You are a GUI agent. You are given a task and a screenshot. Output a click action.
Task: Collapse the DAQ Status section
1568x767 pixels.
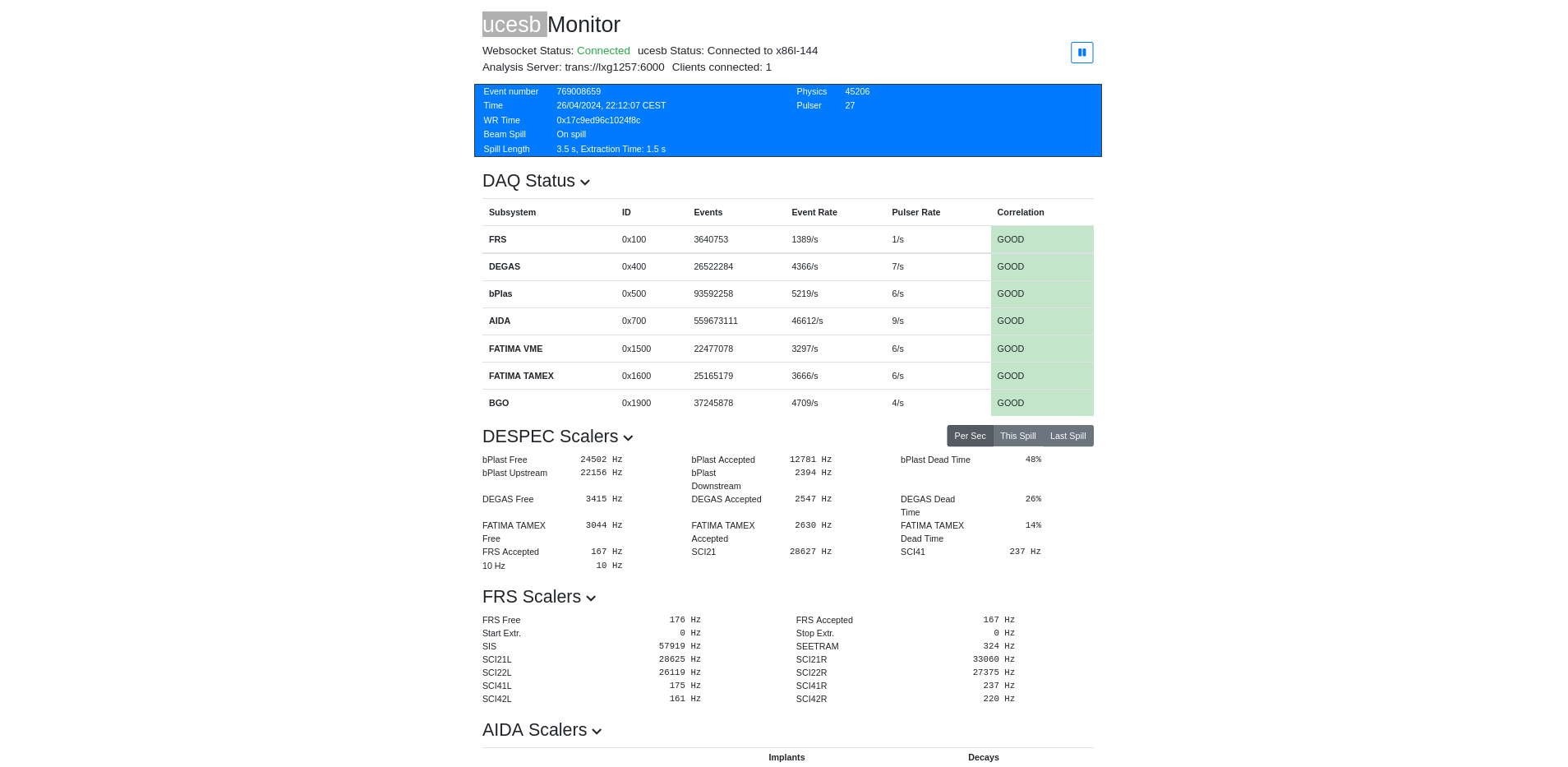point(585,183)
